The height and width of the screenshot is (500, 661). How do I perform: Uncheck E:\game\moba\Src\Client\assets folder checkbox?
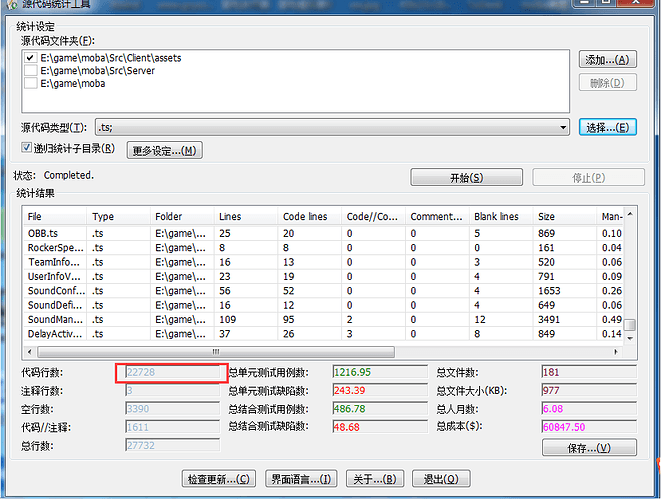[30, 58]
